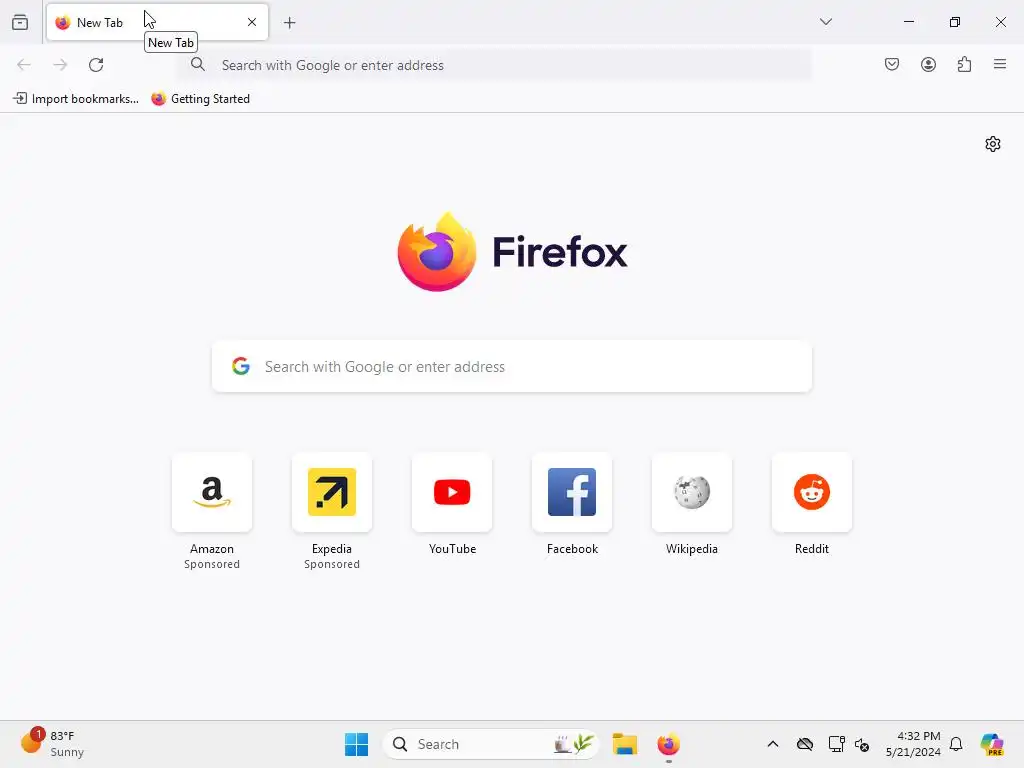This screenshot has height=768, width=1024.
Task: Close the New Tab tab
Action: (x=251, y=22)
